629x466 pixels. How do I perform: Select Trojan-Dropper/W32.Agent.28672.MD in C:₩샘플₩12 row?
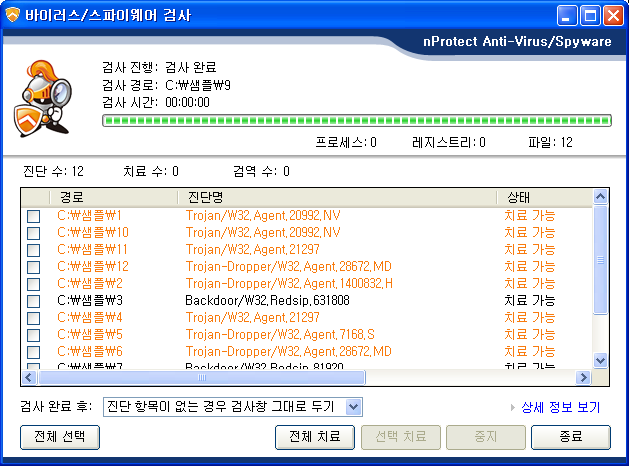coord(288,266)
